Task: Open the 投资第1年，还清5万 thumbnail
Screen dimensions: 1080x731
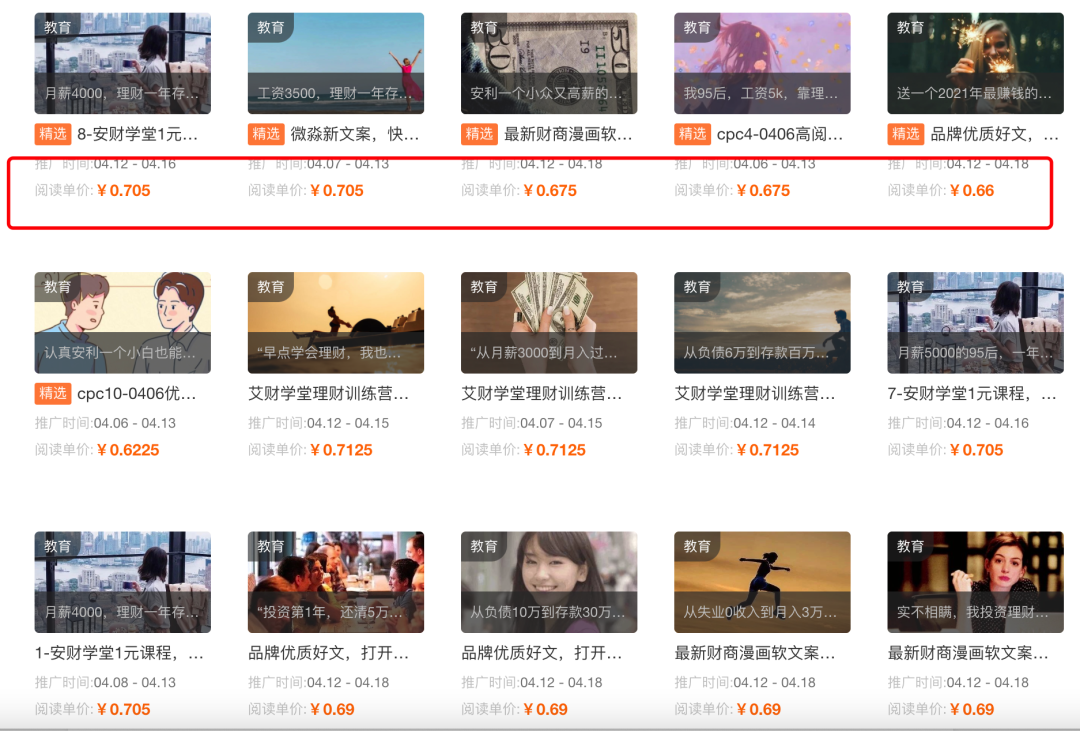Action: 335,582
